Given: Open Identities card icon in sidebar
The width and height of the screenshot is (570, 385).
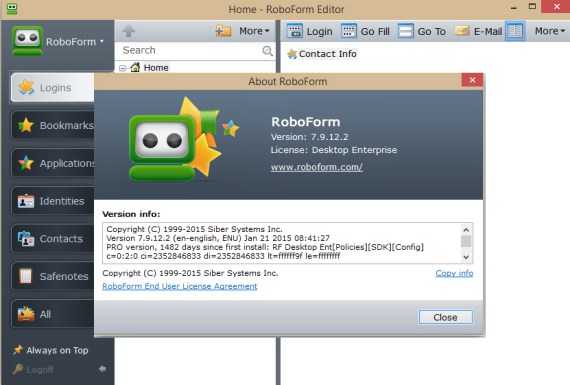Looking at the screenshot, I should pyautogui.click(x=26, y=201).
